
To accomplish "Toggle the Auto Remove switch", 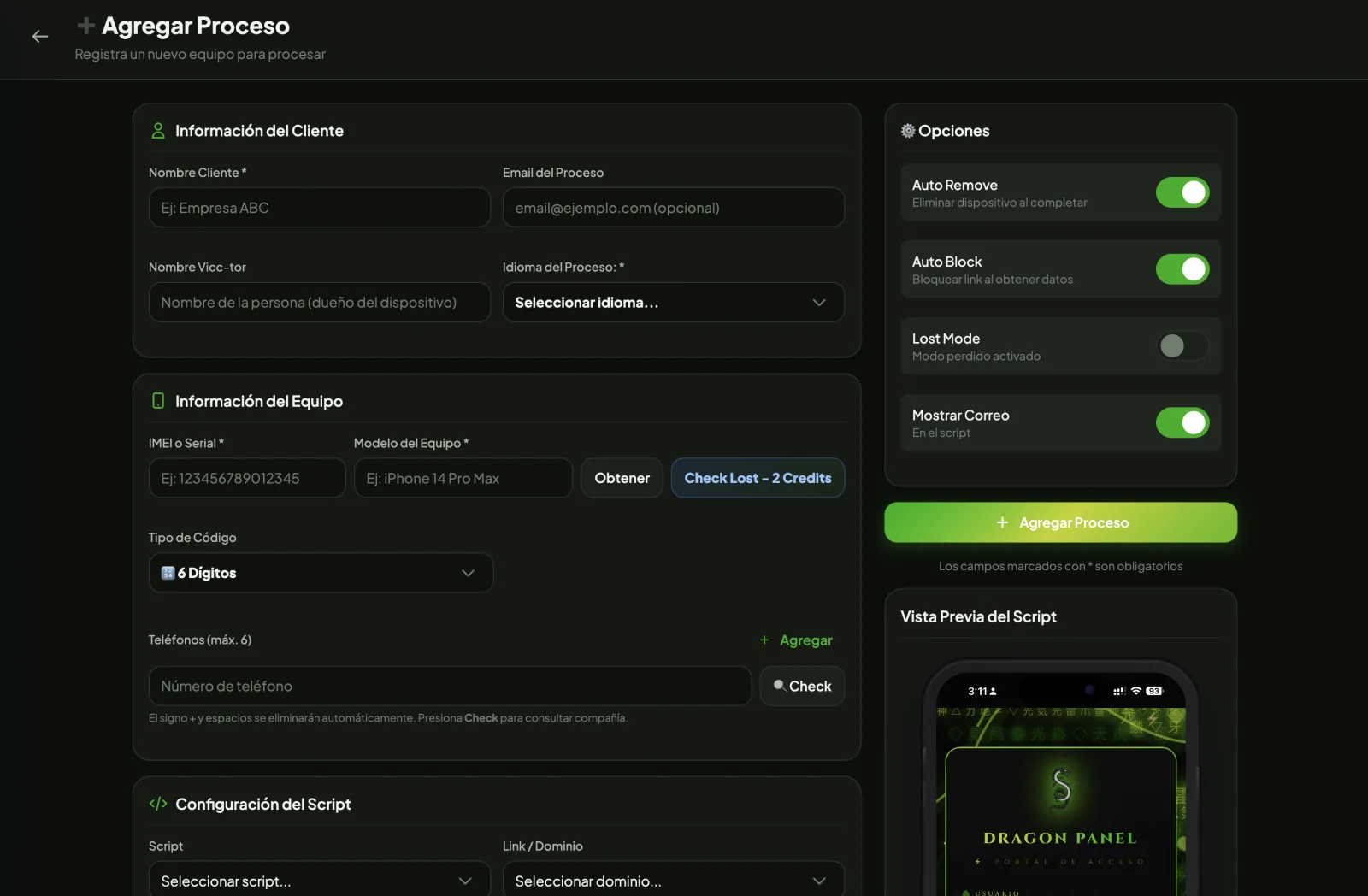I will pos(1182,192).
